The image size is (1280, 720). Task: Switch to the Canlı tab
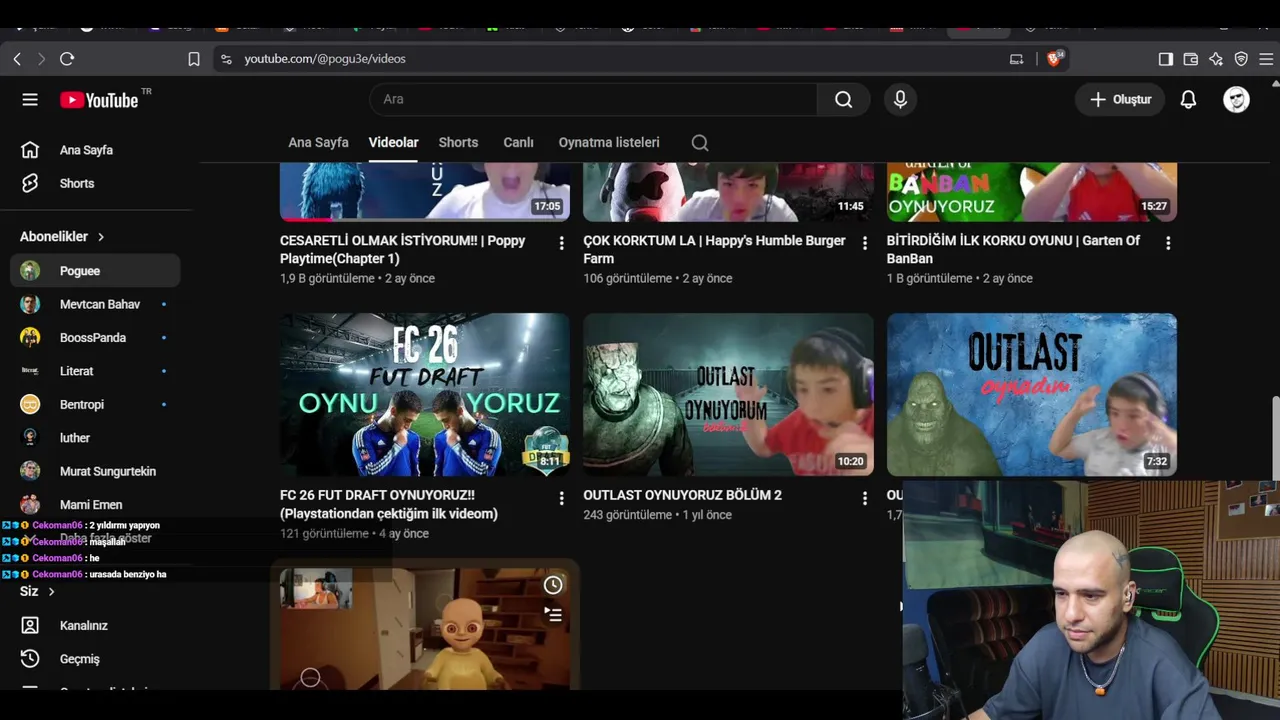coord(518,142)
